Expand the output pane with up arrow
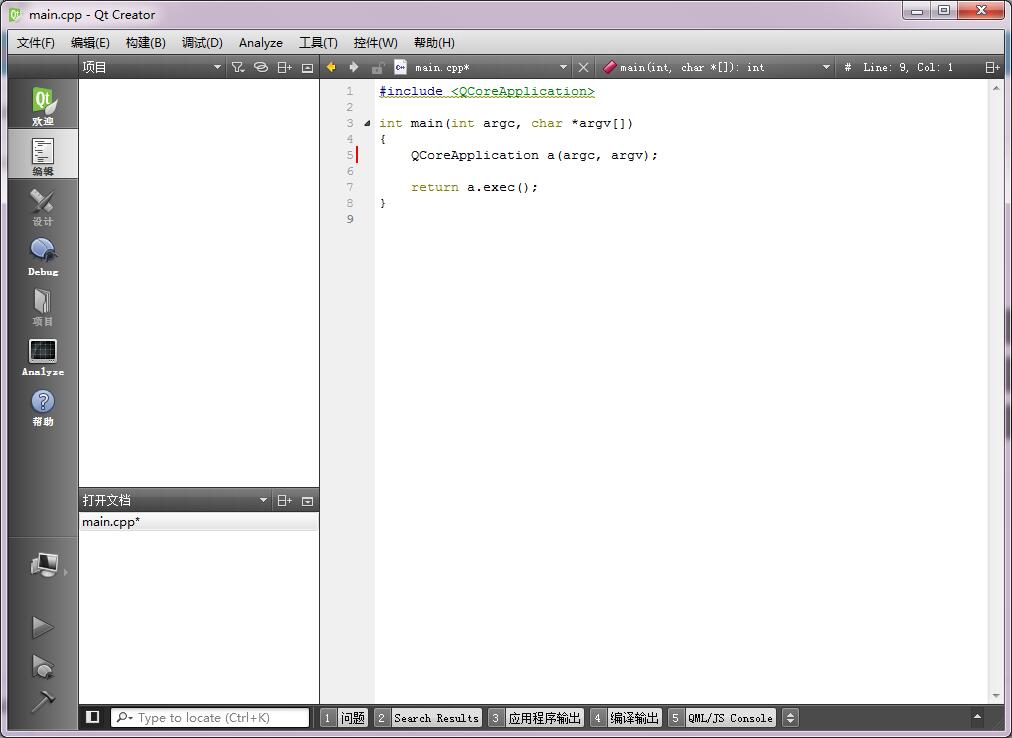The width and height of the screenshot is (1012, 738). (x=977, y=716)
